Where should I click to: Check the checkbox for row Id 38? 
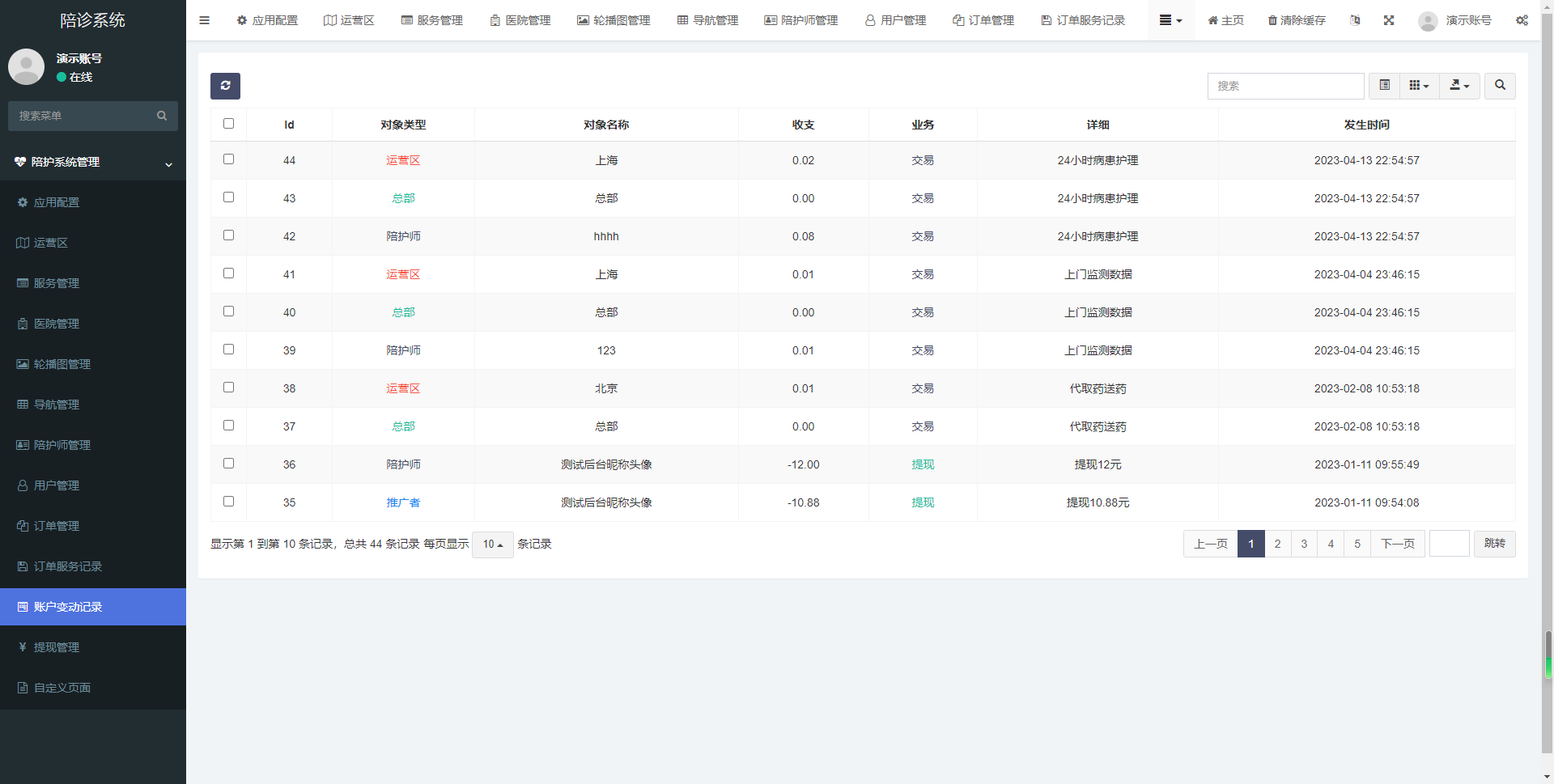tap(228, 388)
